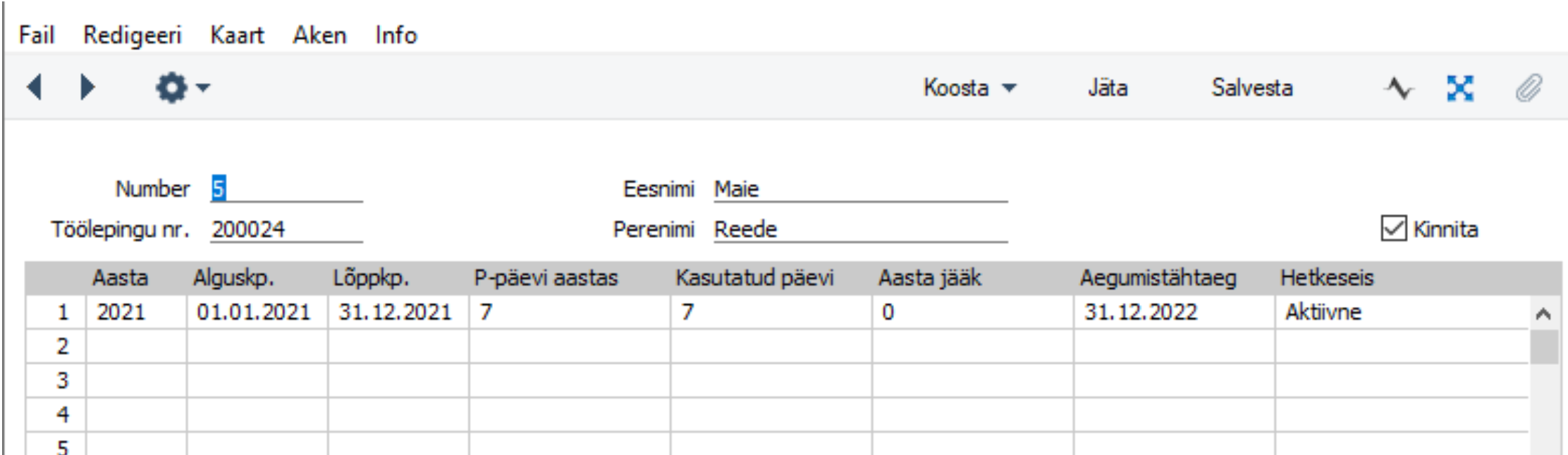
Task: Select the Aegumistähtaeg cell 31.12.2022
Action: [1174, 312]
